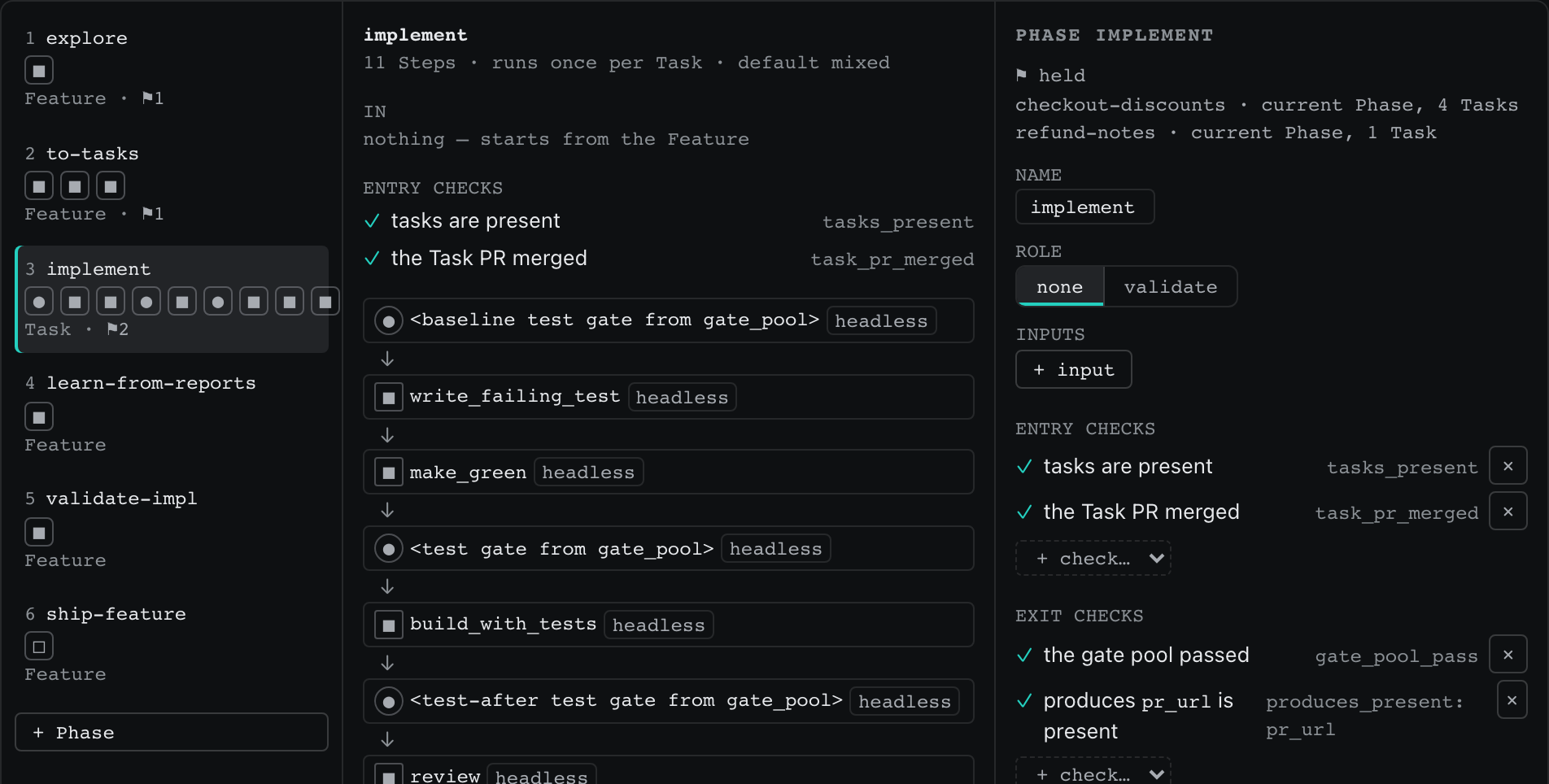Image resolution: width=1549 pixels, height=784 pixels.
Task: Remove task_pr_merged entry check
Action: 1508,512
